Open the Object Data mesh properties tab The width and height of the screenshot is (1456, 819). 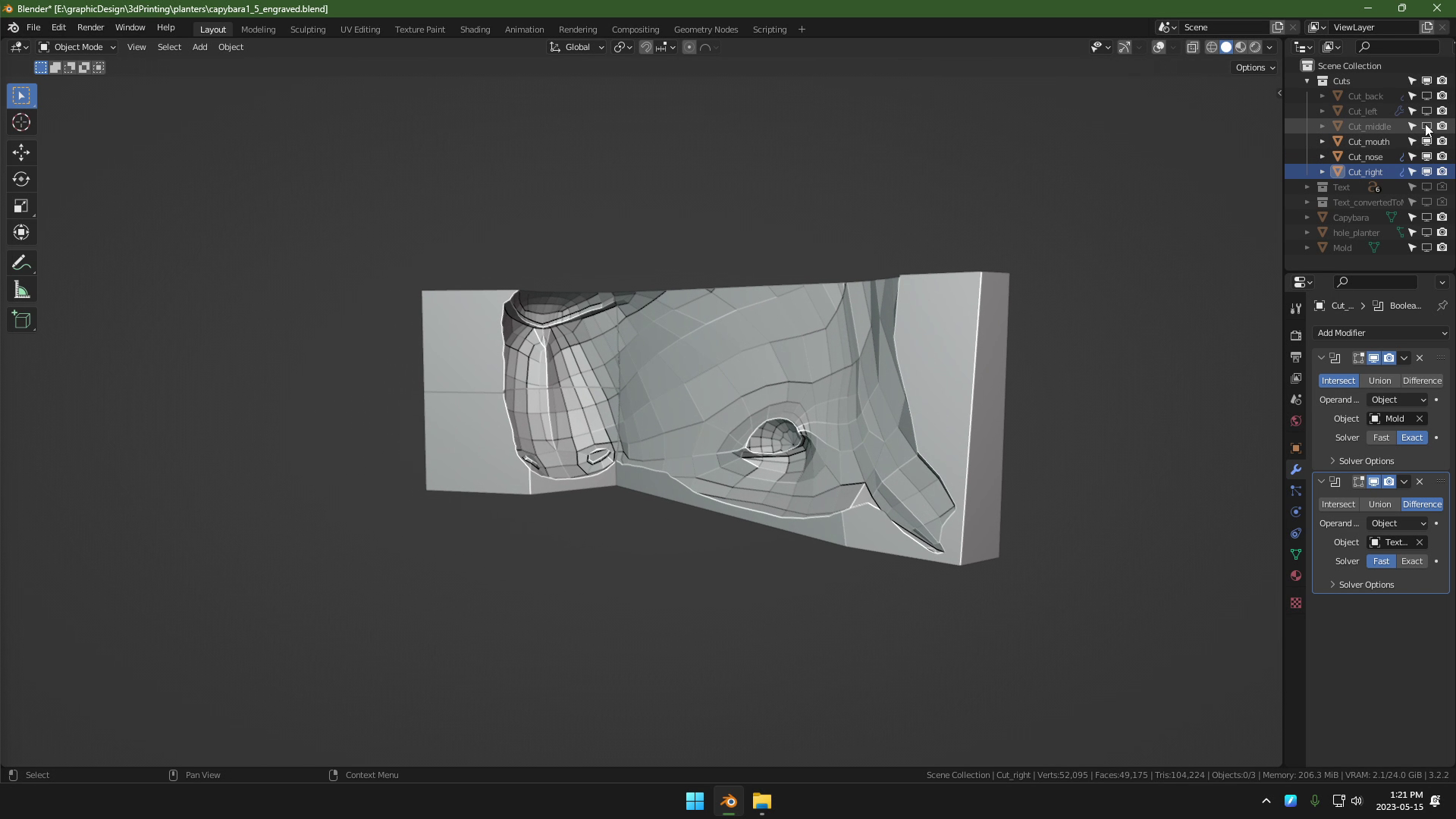(1296, 554)
